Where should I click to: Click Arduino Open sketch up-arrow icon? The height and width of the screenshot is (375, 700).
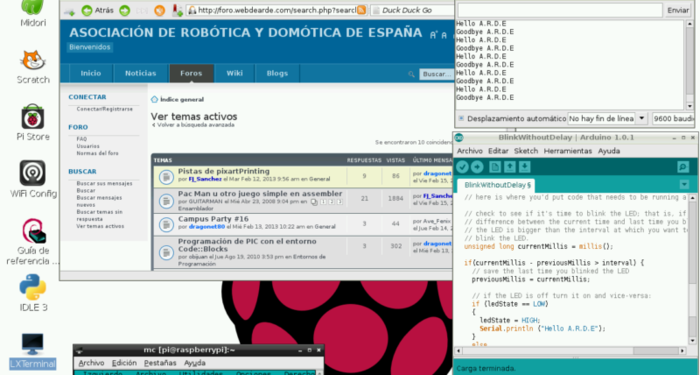tap(510, 167)
